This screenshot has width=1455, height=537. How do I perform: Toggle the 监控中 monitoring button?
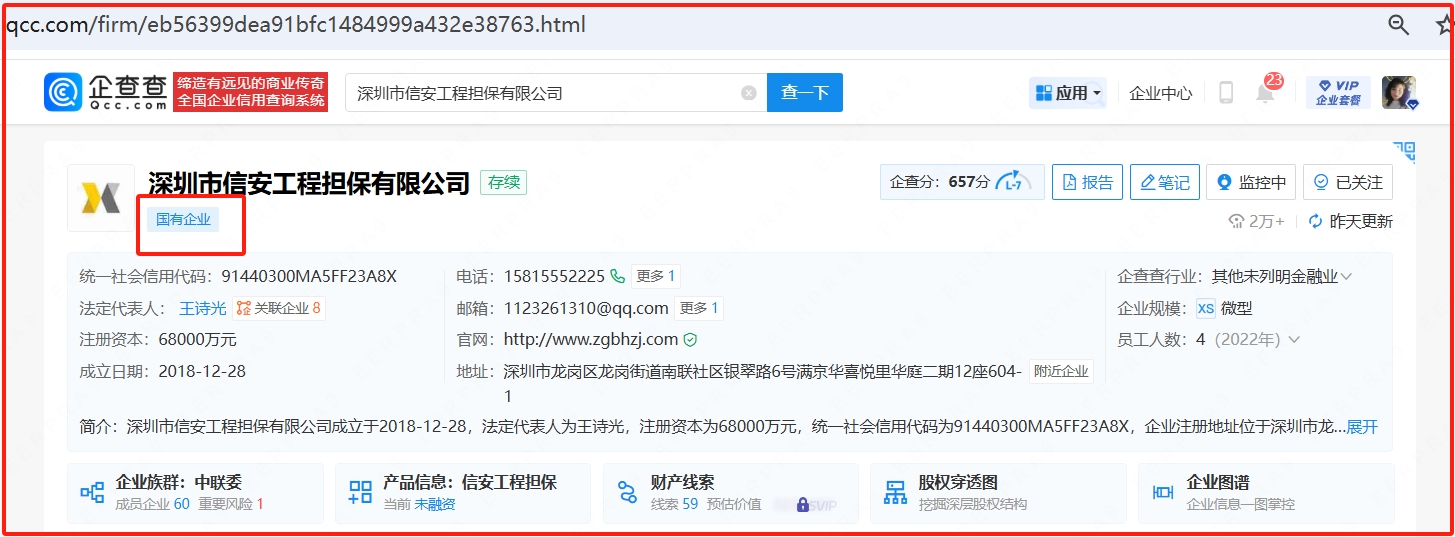coord(1251,182)
